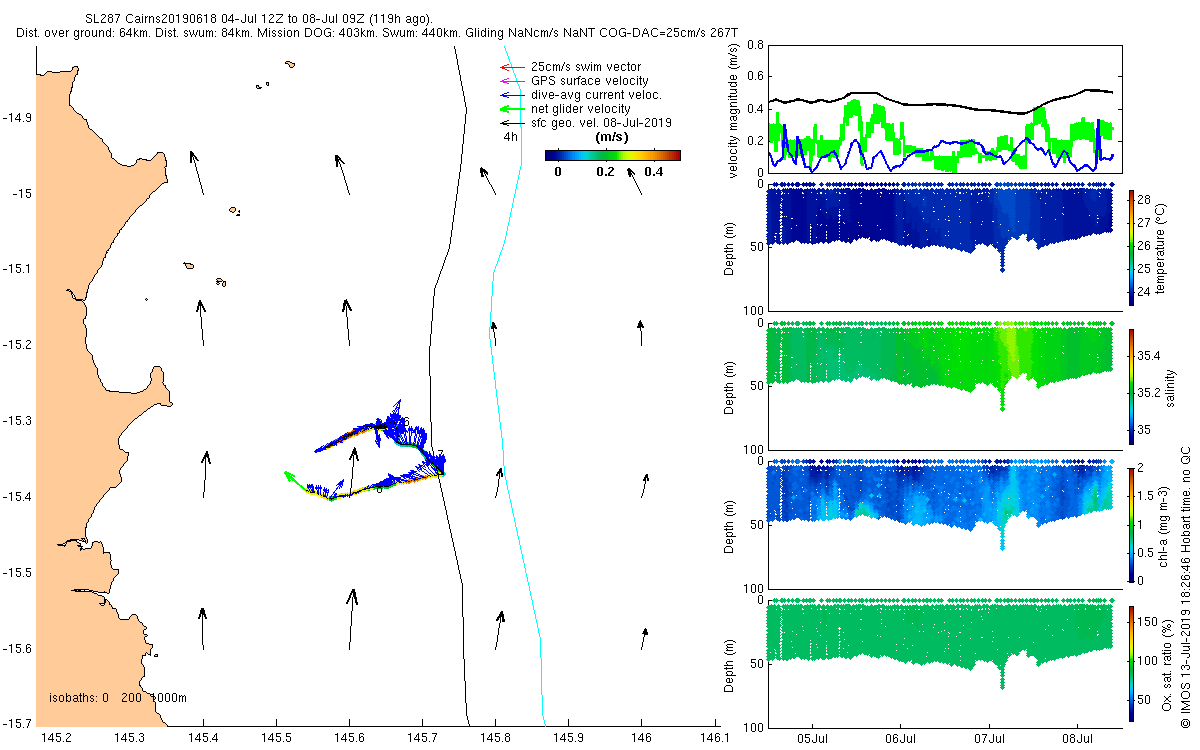1200x750 pixels.
Task: Click the salinity depth section plot
Action: (944, 386)
